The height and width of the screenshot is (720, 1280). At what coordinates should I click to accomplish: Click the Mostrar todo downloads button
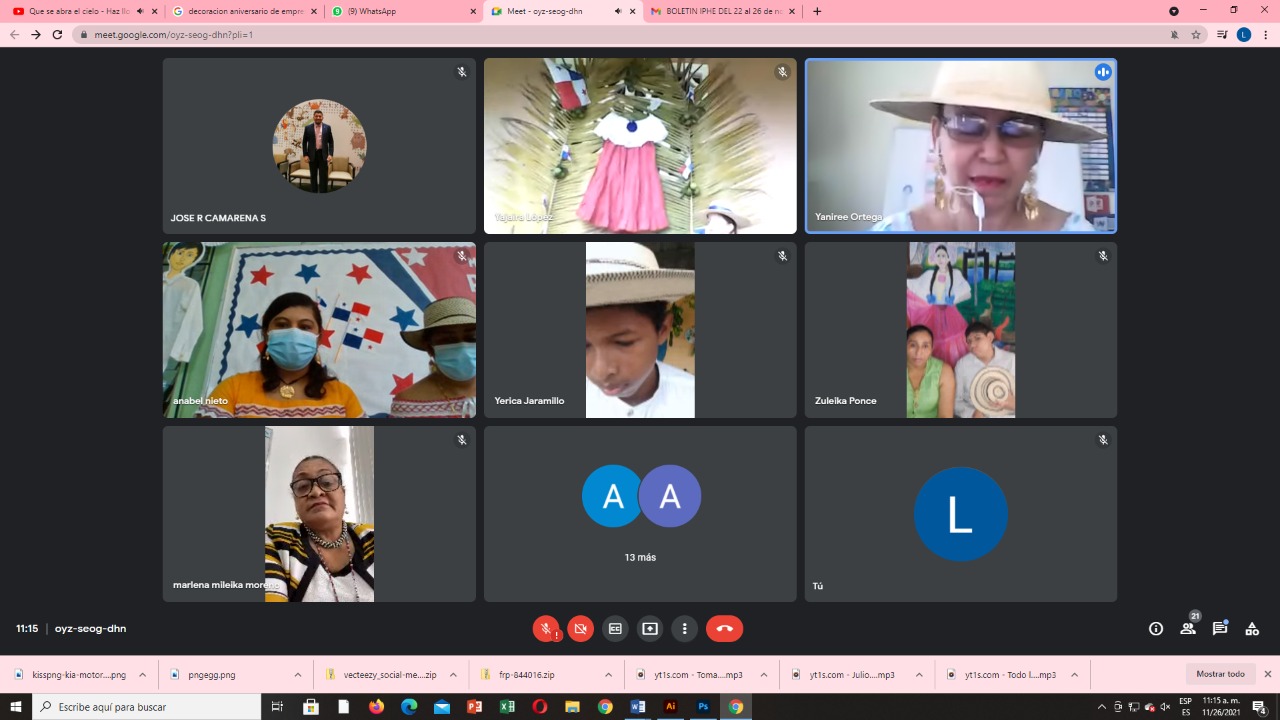[1221, 674]
